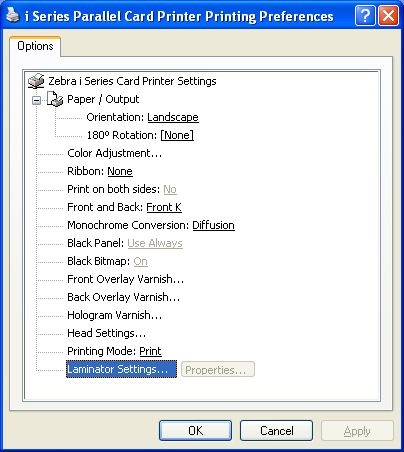Click the printer icon in the title bar
This screenshot has height=452, width=404.
pyautogui.click(x=13, y=15)
